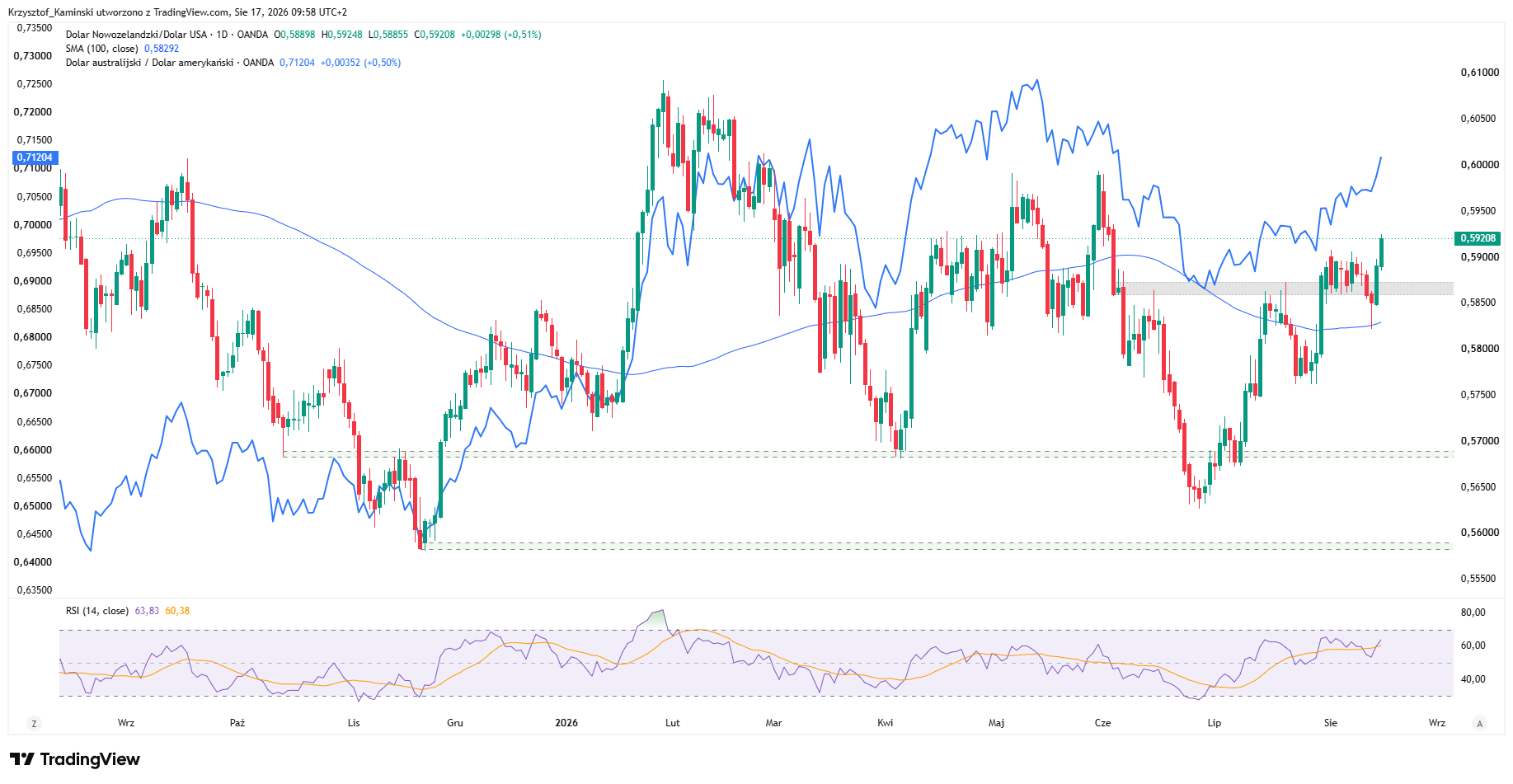Select the Dolar australijski / Dolar amerykański legend

tap(170, 63)
